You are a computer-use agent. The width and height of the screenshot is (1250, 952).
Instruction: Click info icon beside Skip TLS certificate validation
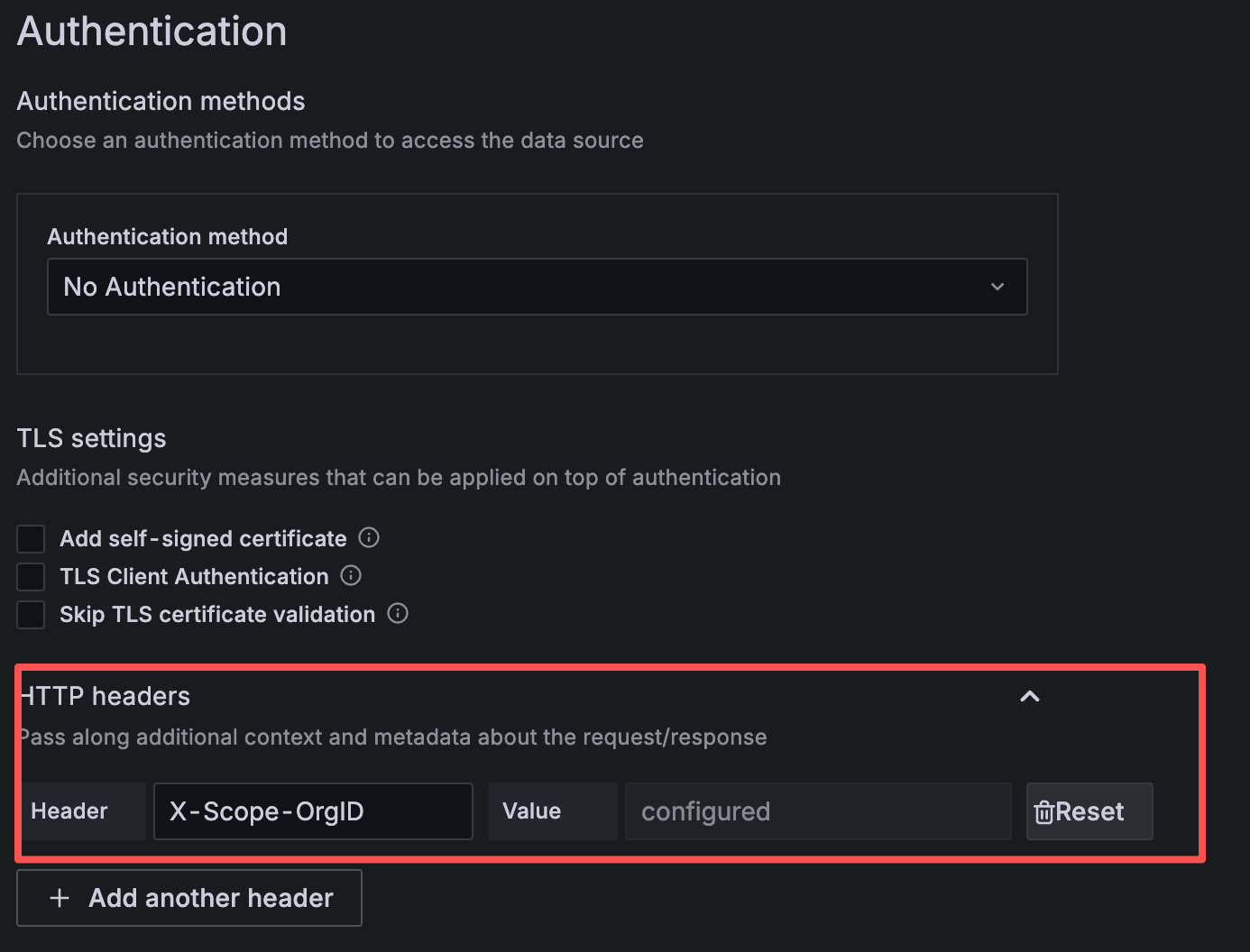[398, 614]
